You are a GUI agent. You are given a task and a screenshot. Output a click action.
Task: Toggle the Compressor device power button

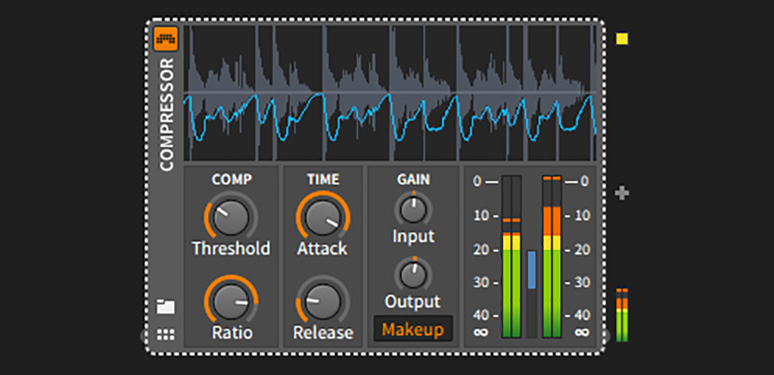coord(165,39)
